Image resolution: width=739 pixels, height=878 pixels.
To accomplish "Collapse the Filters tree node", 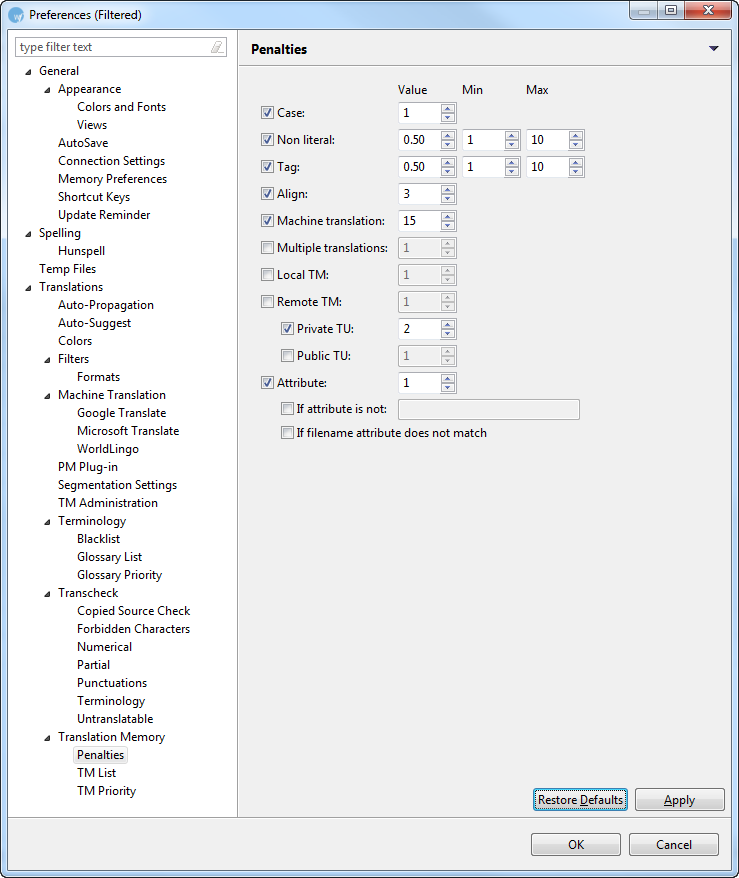I will (47, 359).
